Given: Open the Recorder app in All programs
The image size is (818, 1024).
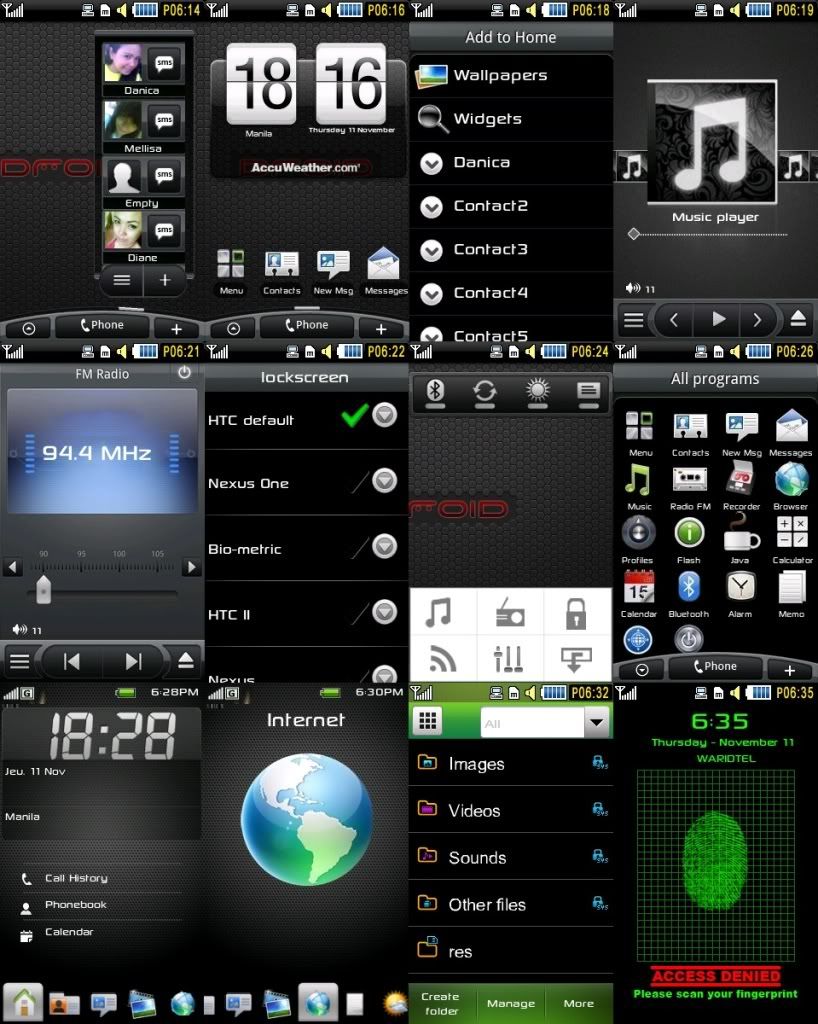Looking at the screenshot, I should pyautogui.click(x=741, y=487).
